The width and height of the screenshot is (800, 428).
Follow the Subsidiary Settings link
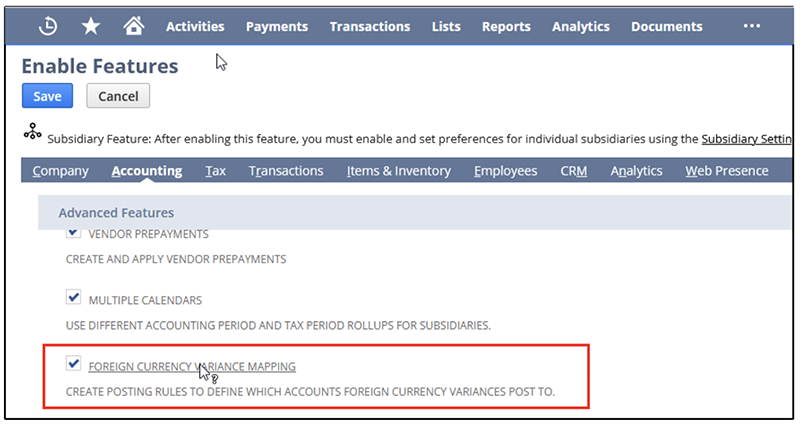[746, 138]
